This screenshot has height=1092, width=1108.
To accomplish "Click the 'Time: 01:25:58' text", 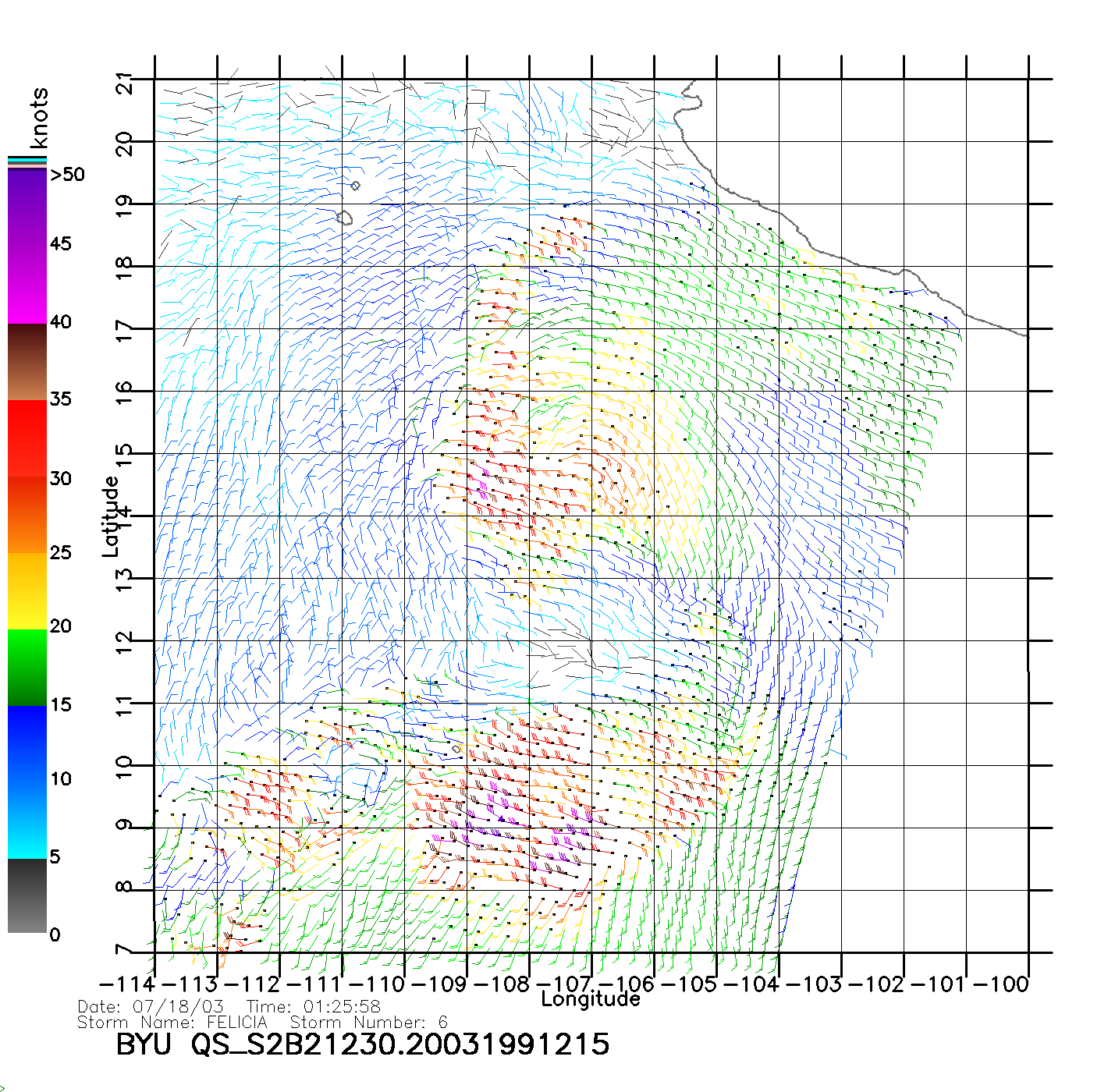I will (314, 1006).
